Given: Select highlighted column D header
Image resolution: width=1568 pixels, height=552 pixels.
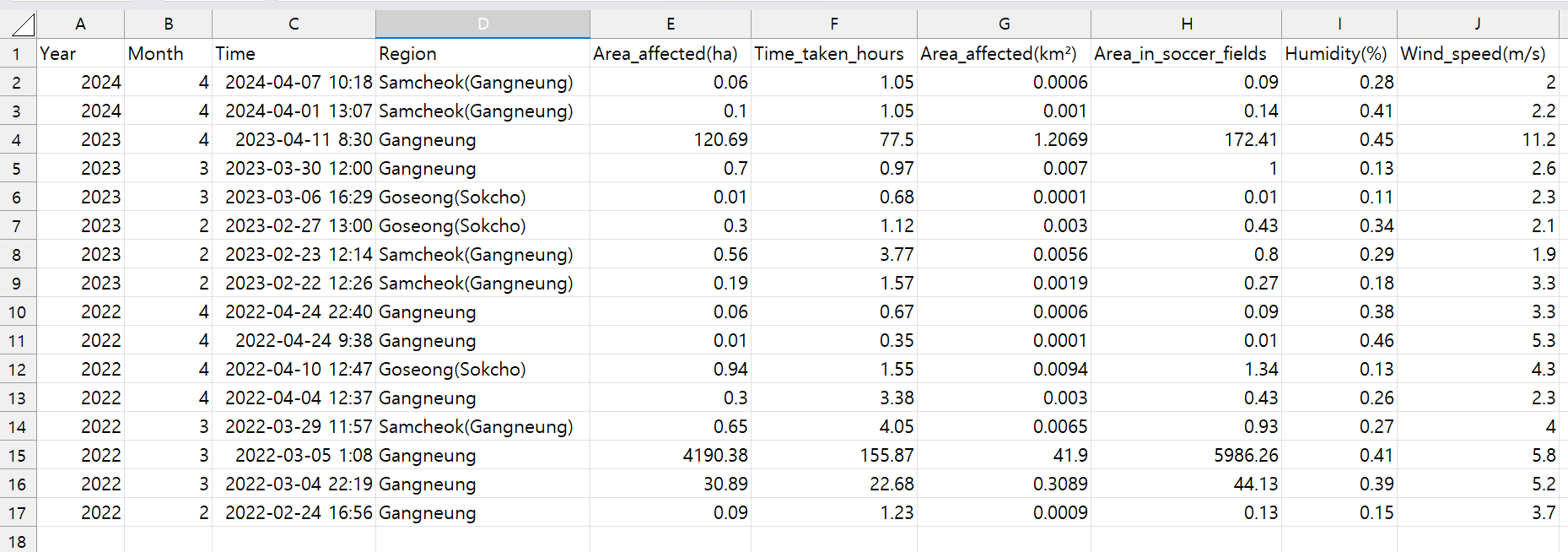Looking at the screenshot, I should tap(482, 24).
